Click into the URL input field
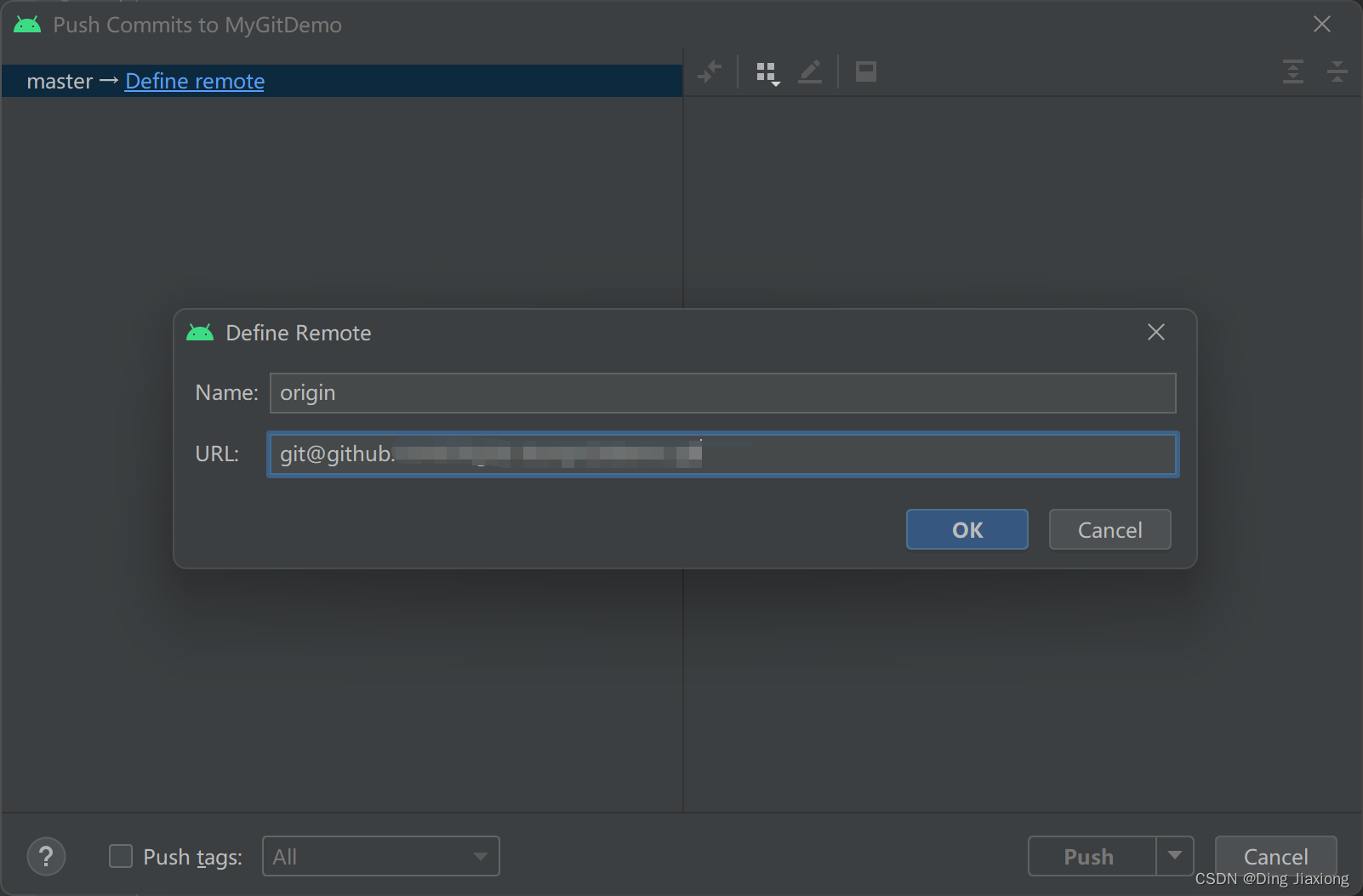 [723, 454]
